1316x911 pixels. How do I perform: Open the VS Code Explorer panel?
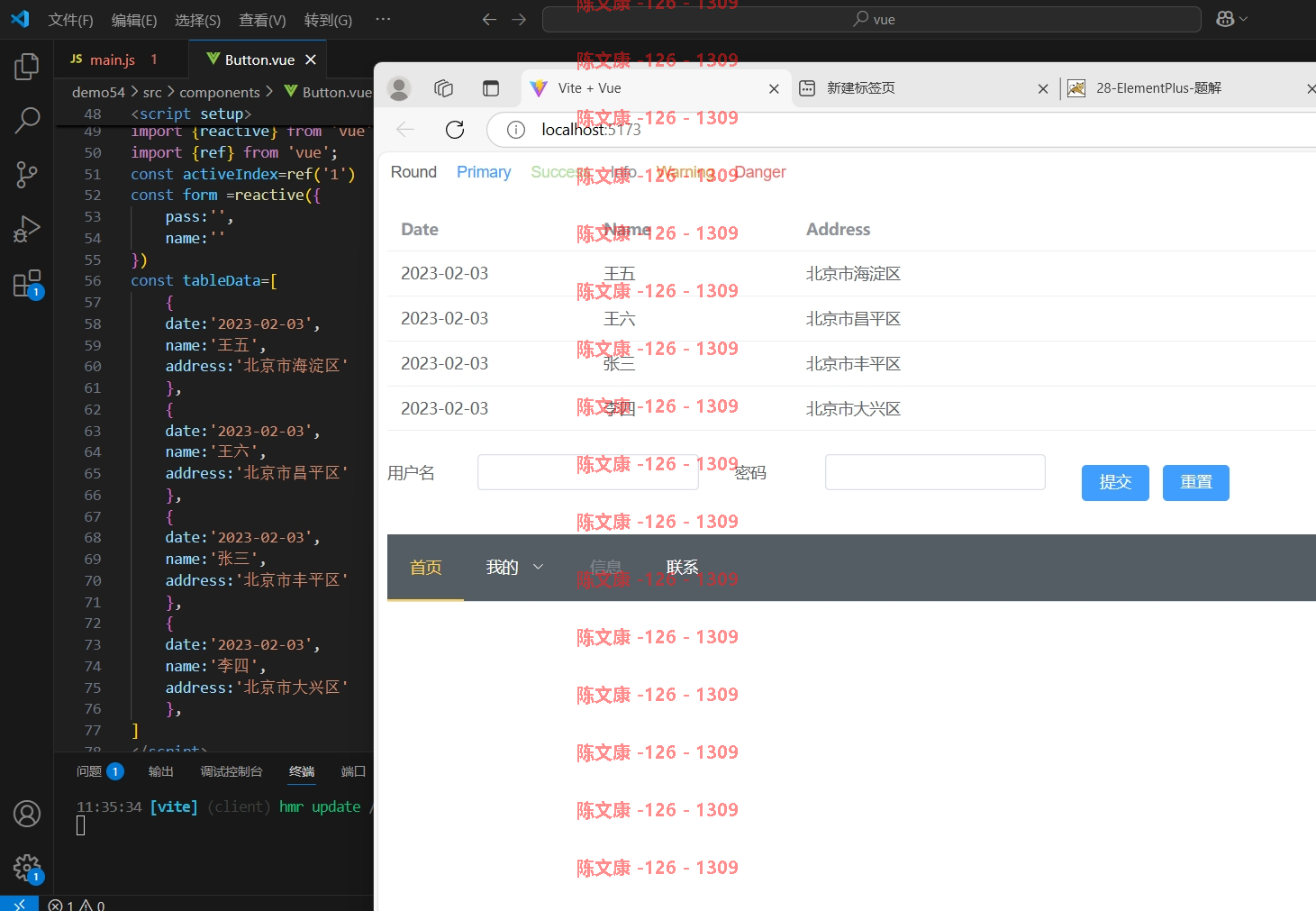pos(27,66)
